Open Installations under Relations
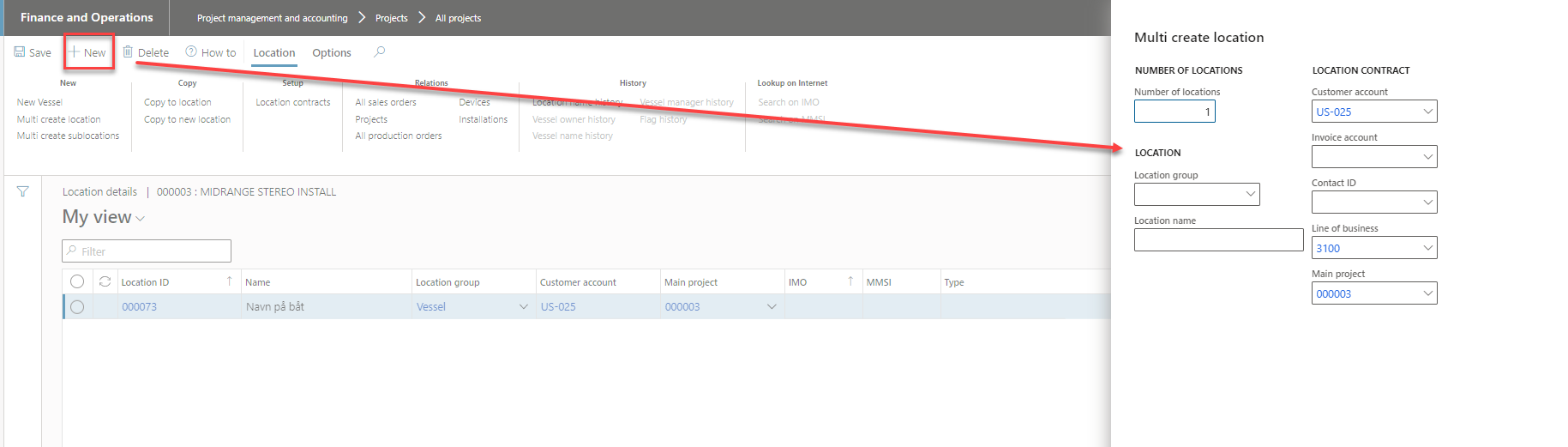 484,119
